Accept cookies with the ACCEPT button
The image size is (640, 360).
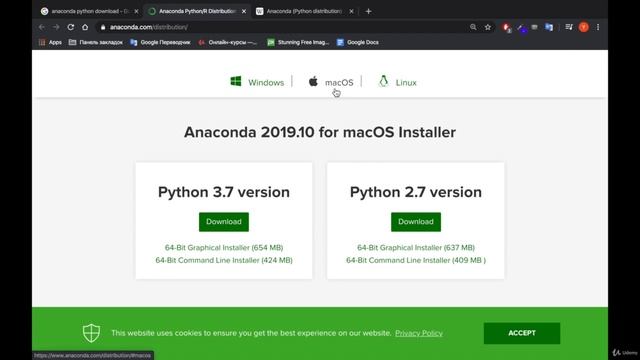click(x=522, y=333)
